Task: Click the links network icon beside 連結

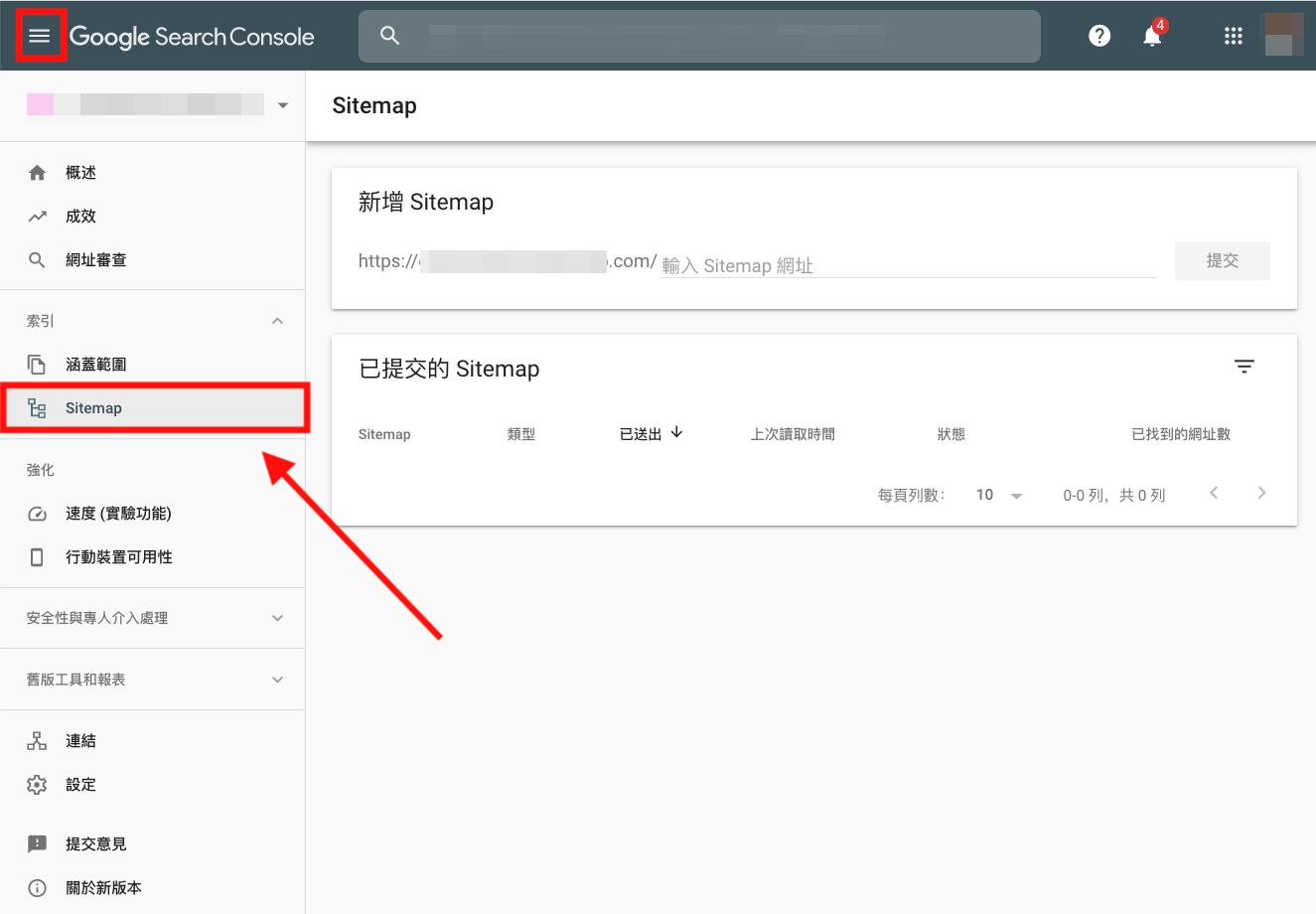Action: (37, 741)
